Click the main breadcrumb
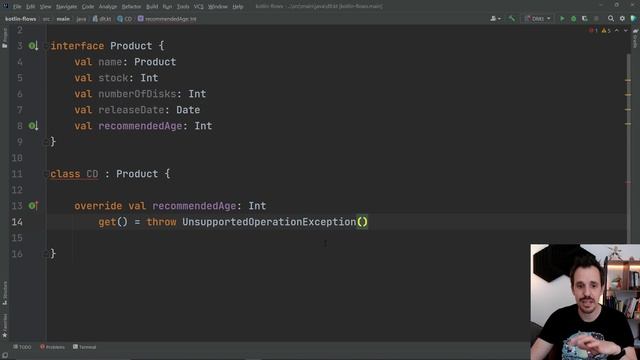 [x=63, y=19]
